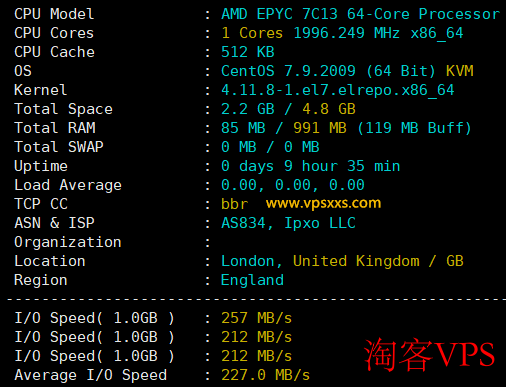The width and height of the screenshot is (506, 387).
Task: Click the 2.2 GB / 4.8 GB space value
Action: [288, 109]
